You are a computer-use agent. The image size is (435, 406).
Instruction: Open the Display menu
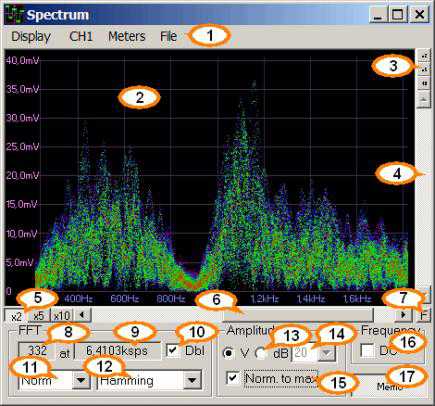(31, 36)
